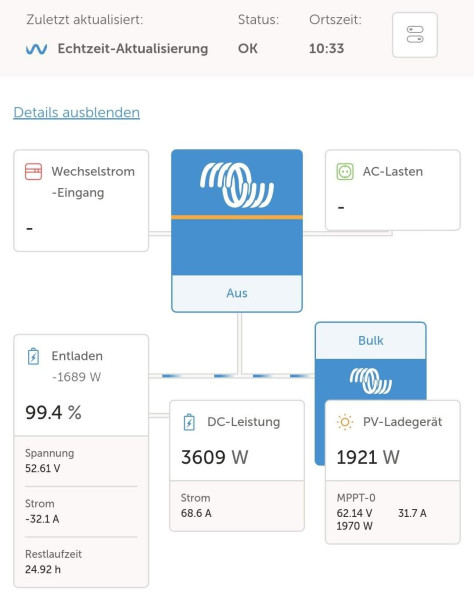This screenshot has width=474, height=600.
Task: Click the battery Spannung 52.61 V row
Action: click(81, 461)
